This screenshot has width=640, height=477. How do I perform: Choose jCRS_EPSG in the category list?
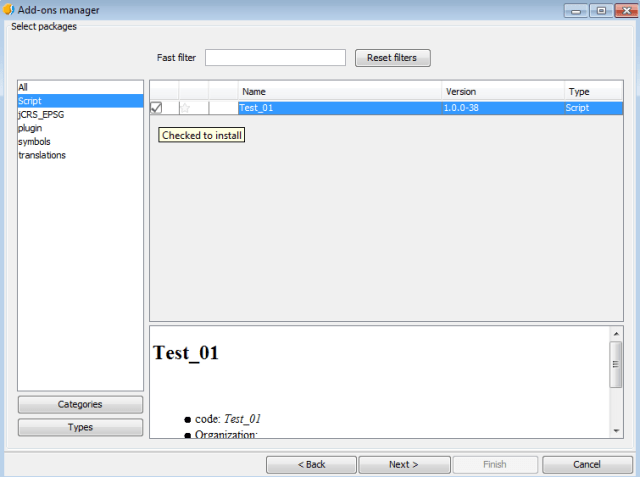[41, 115]
